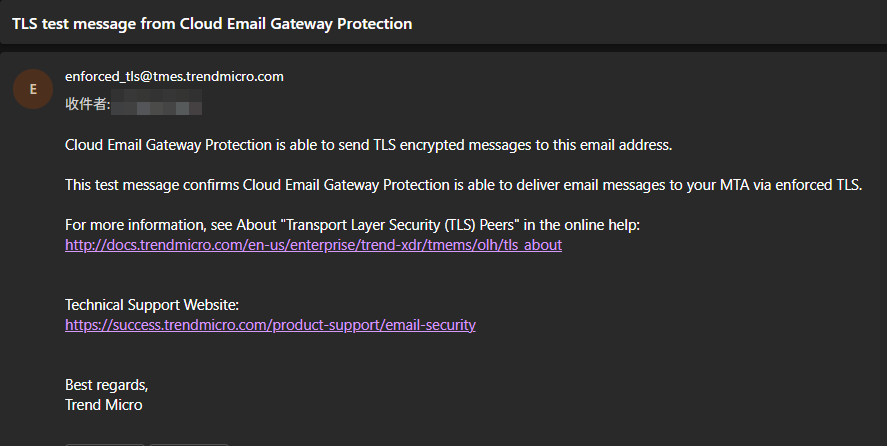The image size is (887, 446).
Task: Click the 'Technical Support Website:' label
Action: tap(152, 305)
